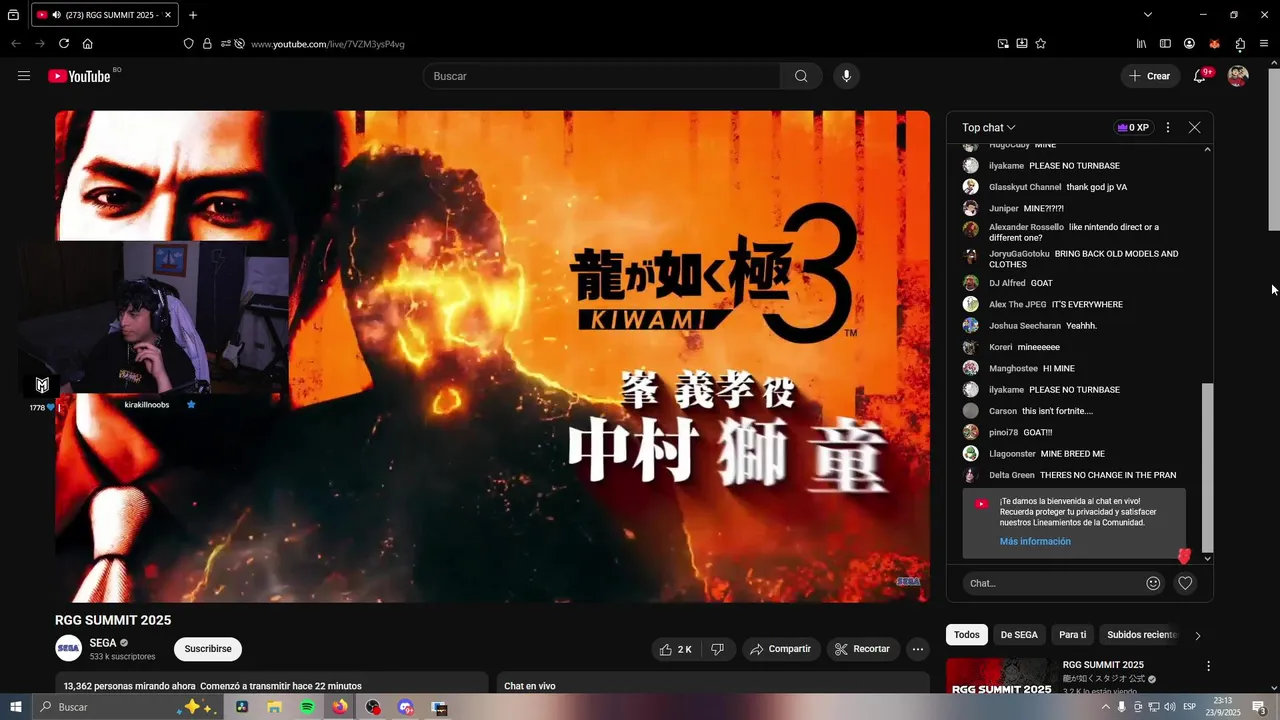This screenshot has height=720, width=1280.
Task: Subscribe with the Suscribirse button
Action: pyautogui.click(x=208, y=649)
